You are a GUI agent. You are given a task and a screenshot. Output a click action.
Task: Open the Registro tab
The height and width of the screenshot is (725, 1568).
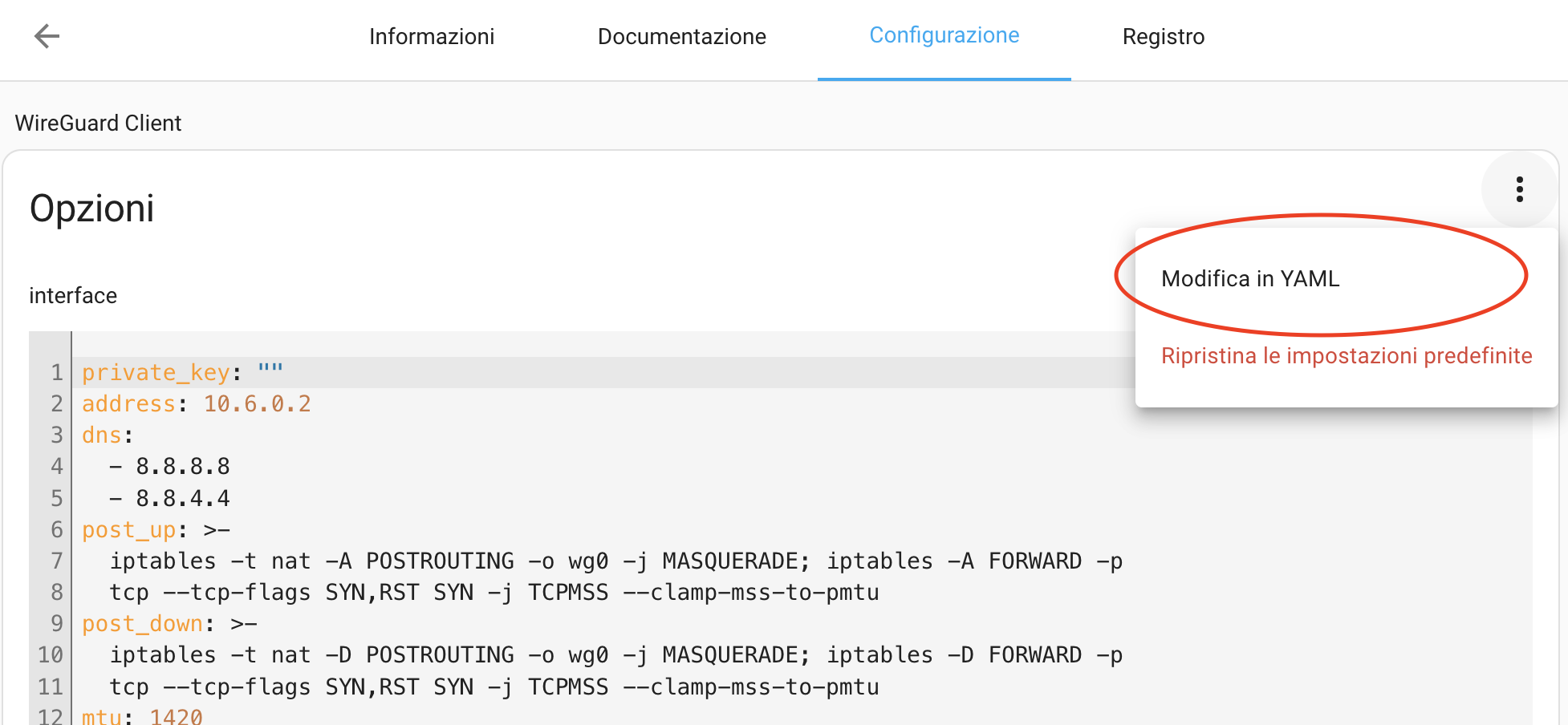coord(1164,37)
